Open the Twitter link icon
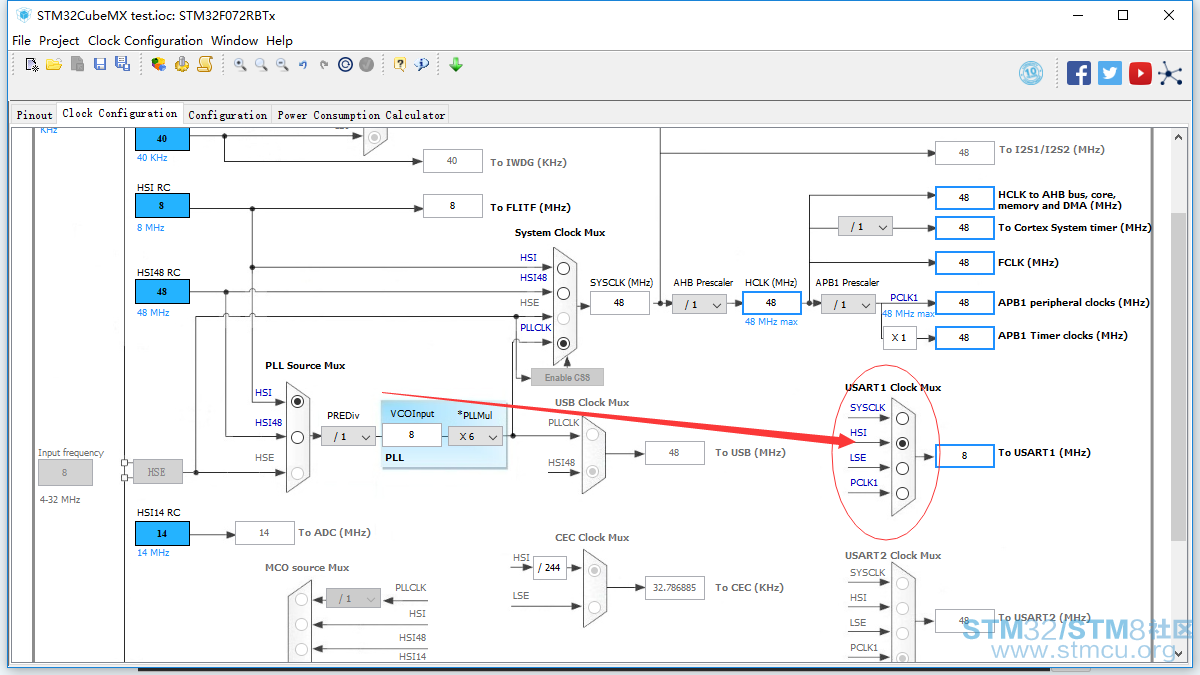The height and width of the screenshot is (675, 1200). click(x=1110, y=72)
